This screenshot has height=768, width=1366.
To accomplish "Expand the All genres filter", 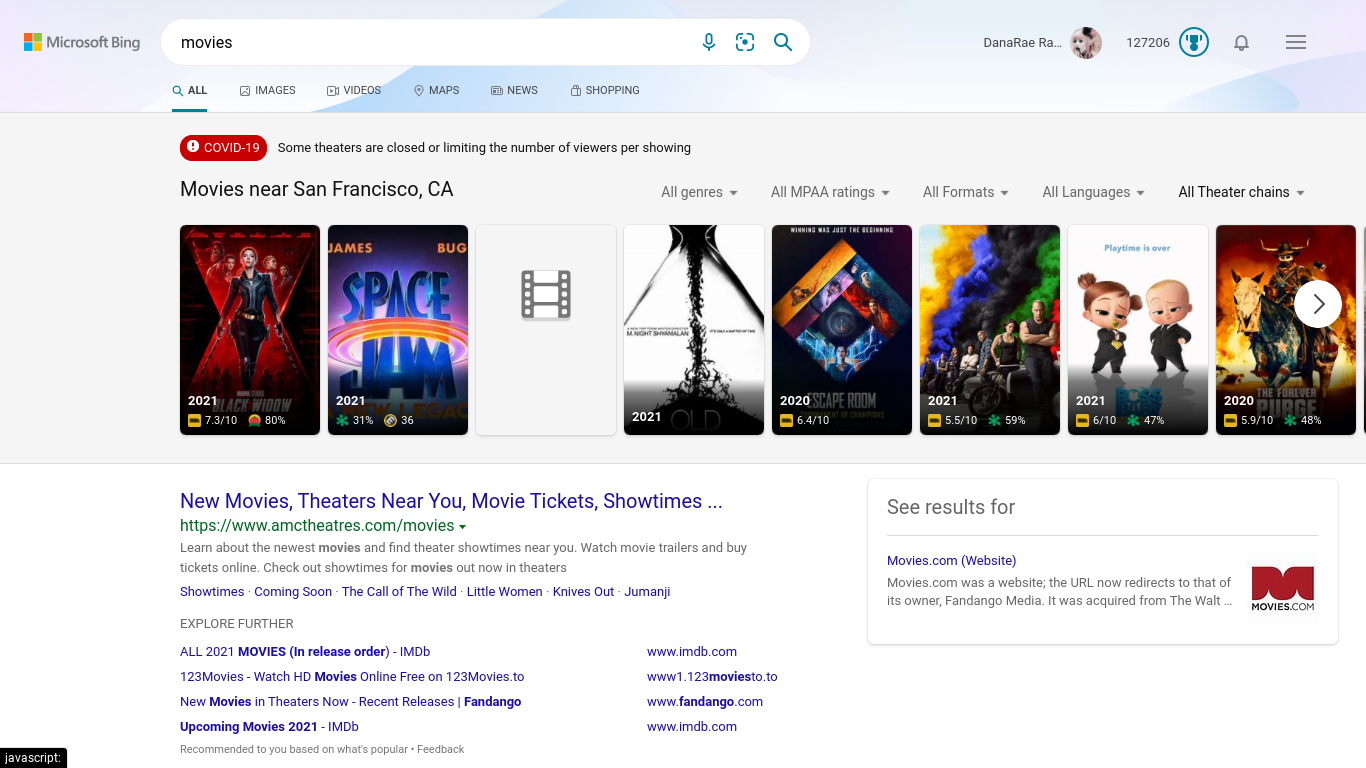I will [x=699, y=192].
